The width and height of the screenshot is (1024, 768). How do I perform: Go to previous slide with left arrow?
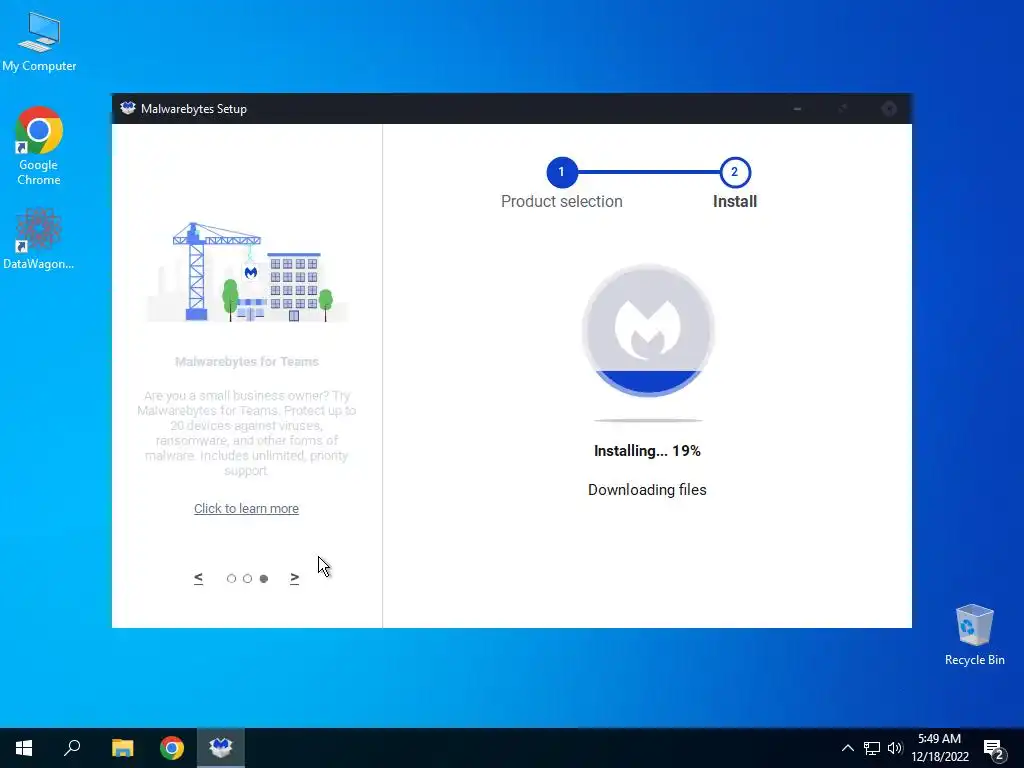[199, 578]
